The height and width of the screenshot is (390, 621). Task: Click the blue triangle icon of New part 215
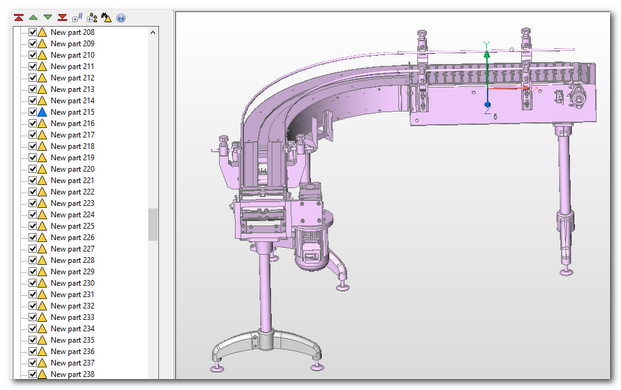pyautogui.click(x=42, y=112)
